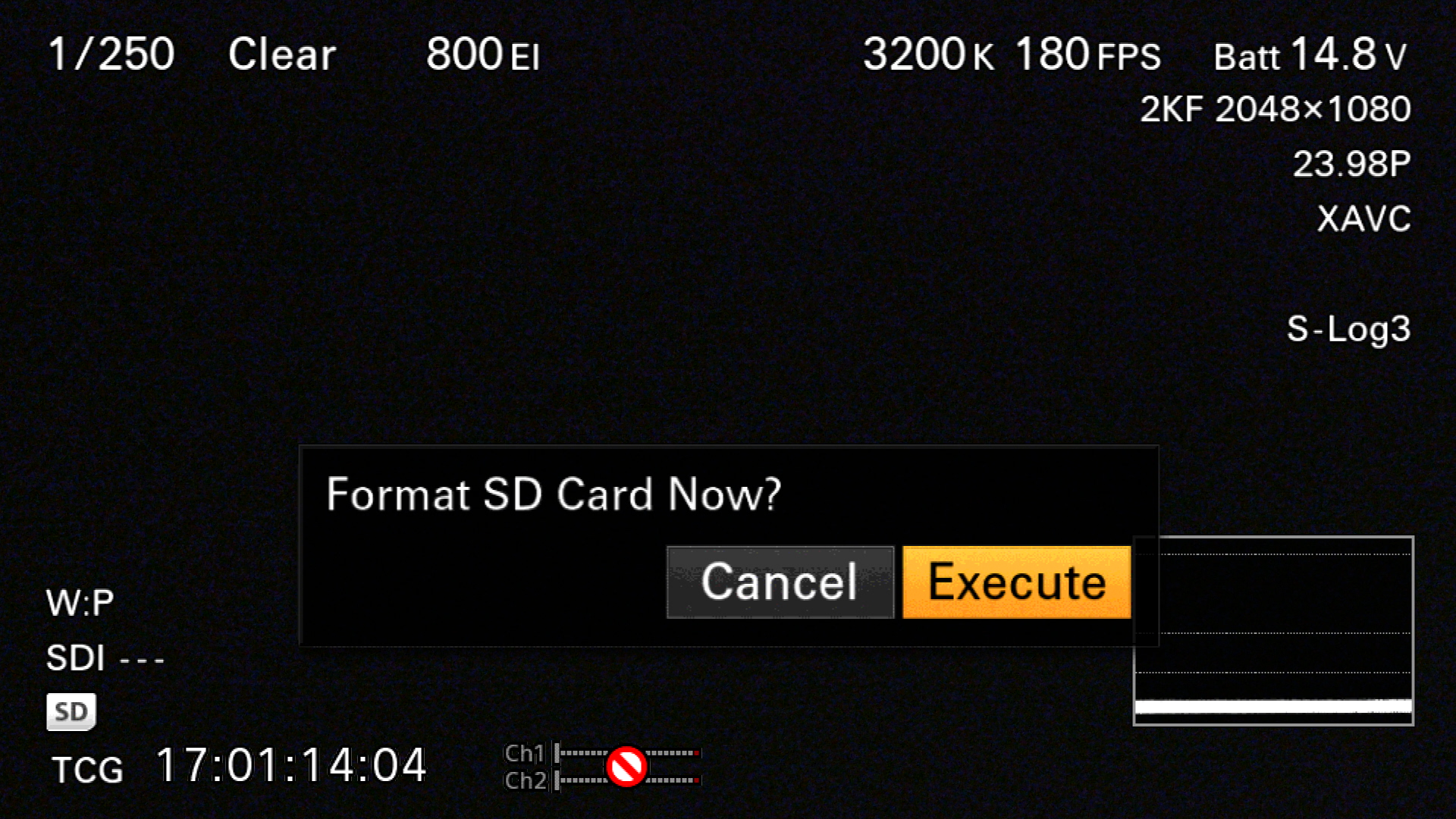
Task: Select the XAVC codec format icon
Action: (1363, 218)
